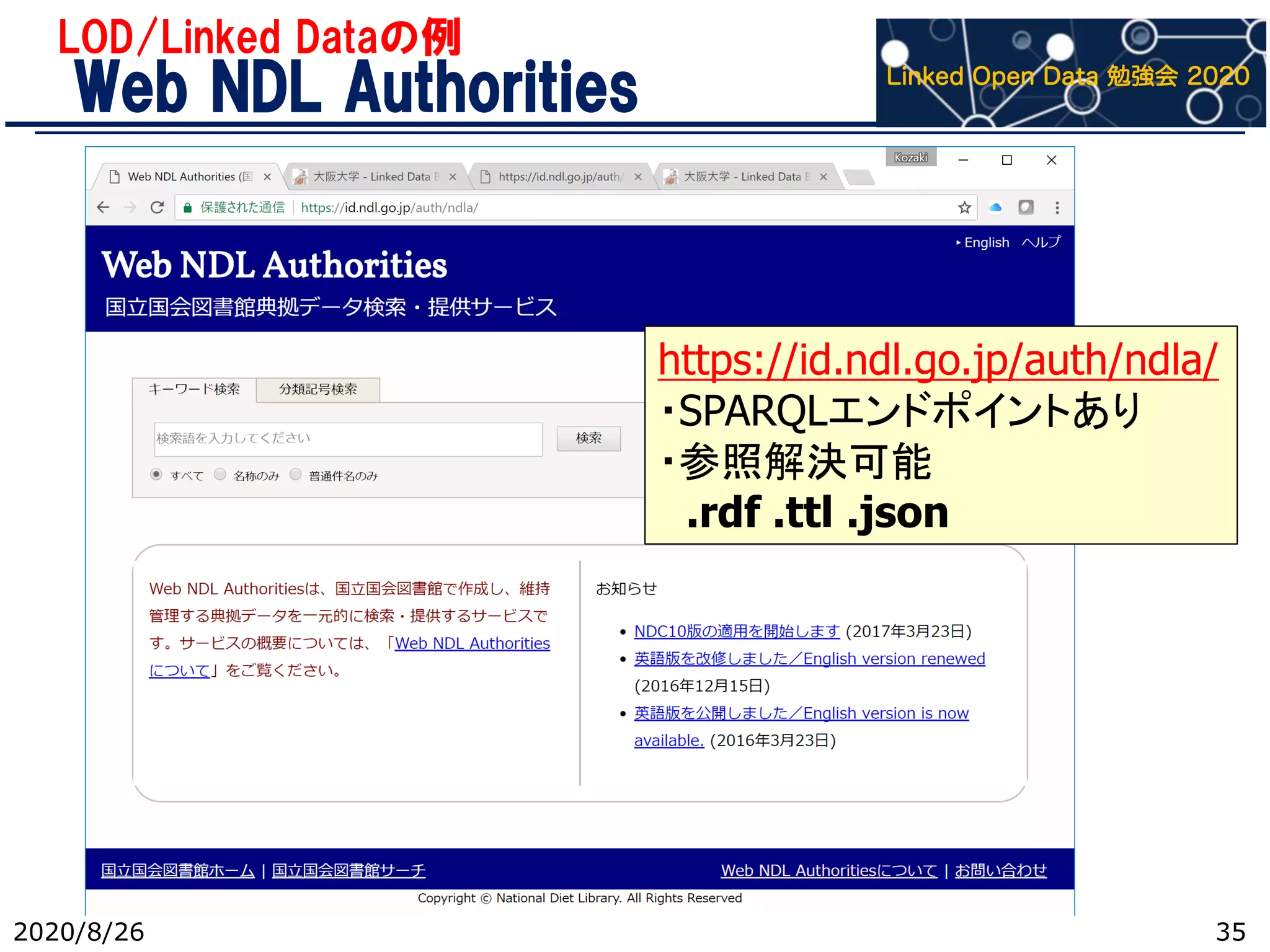This screenshot has width=1270, height=952.
Task: Click the 検索 search button
Action: pyautogui.click(x=588, y=438)
